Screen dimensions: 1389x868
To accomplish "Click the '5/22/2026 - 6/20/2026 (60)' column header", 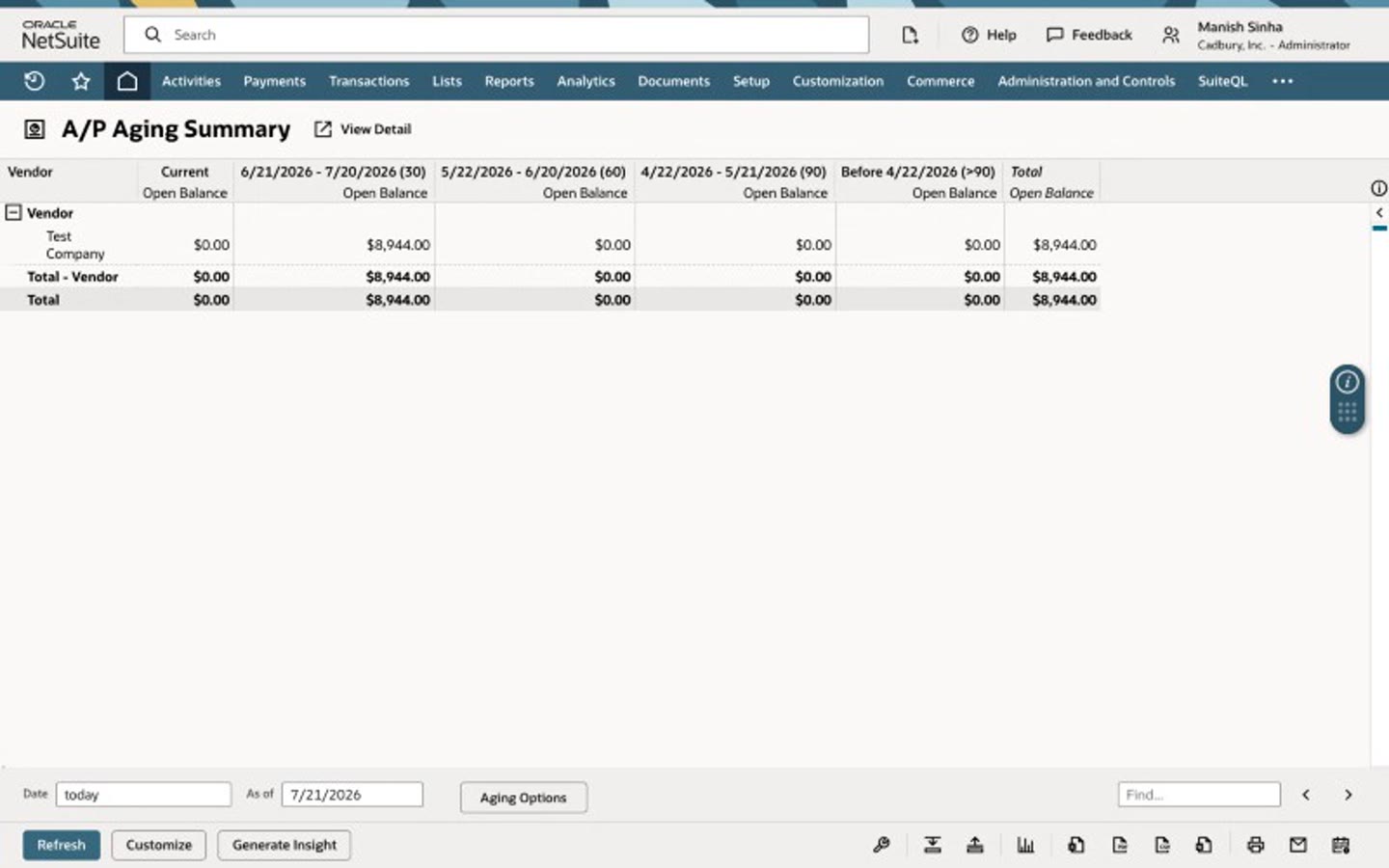I will point(533,172).
